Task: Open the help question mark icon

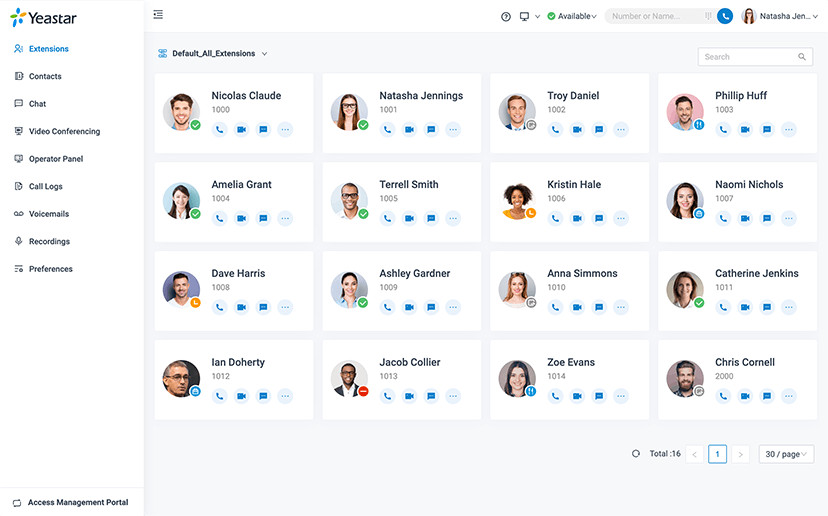Action: coord(506,16)
